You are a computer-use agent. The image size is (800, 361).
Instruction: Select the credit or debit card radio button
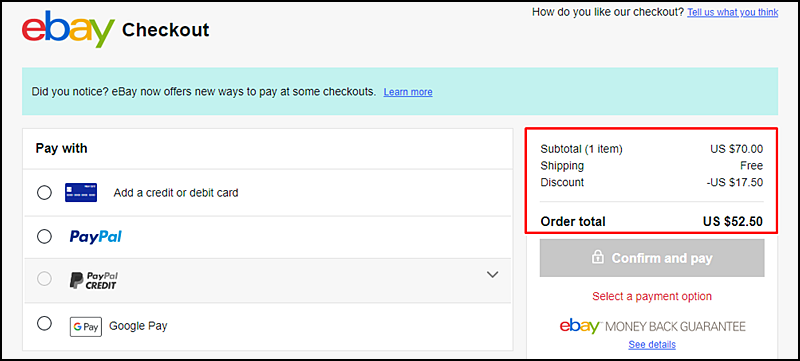pos(44,193)
